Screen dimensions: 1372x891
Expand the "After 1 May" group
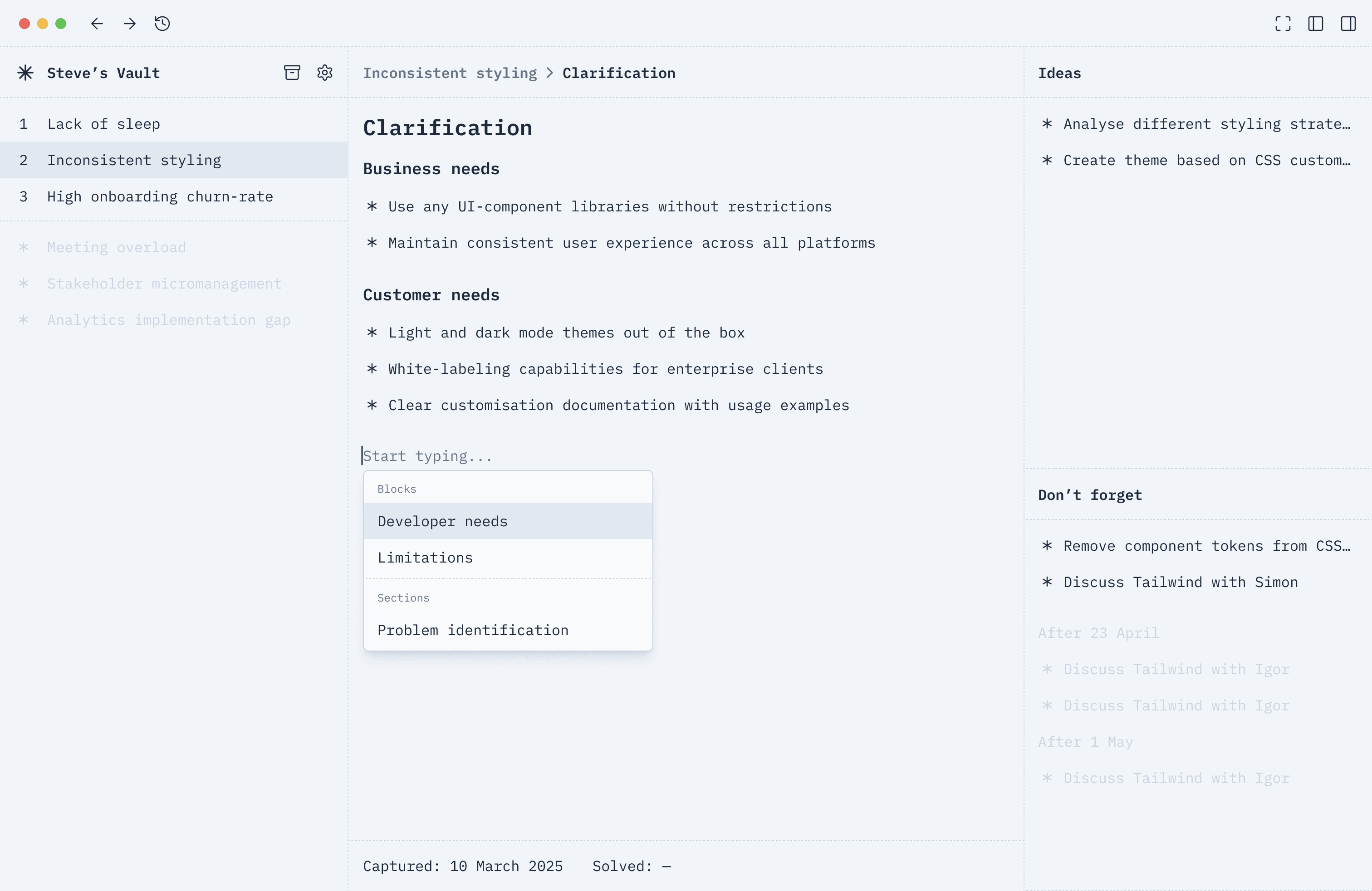(x=1086, y=742)
